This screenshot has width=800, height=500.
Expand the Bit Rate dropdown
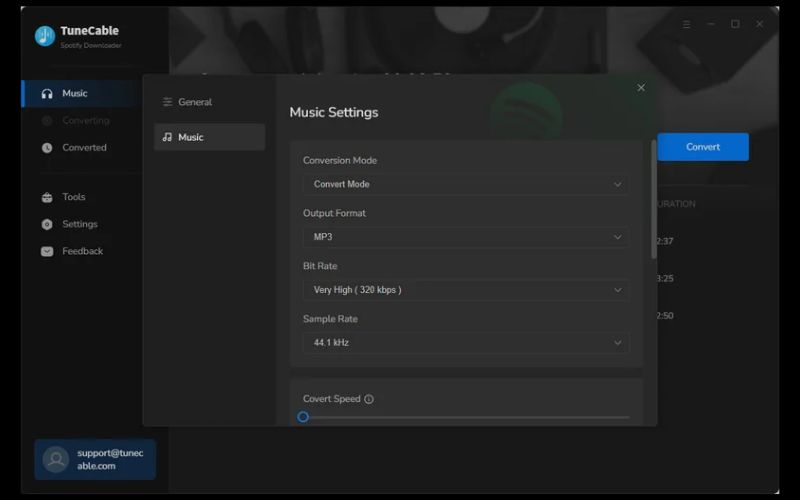[x=465, y=290]
